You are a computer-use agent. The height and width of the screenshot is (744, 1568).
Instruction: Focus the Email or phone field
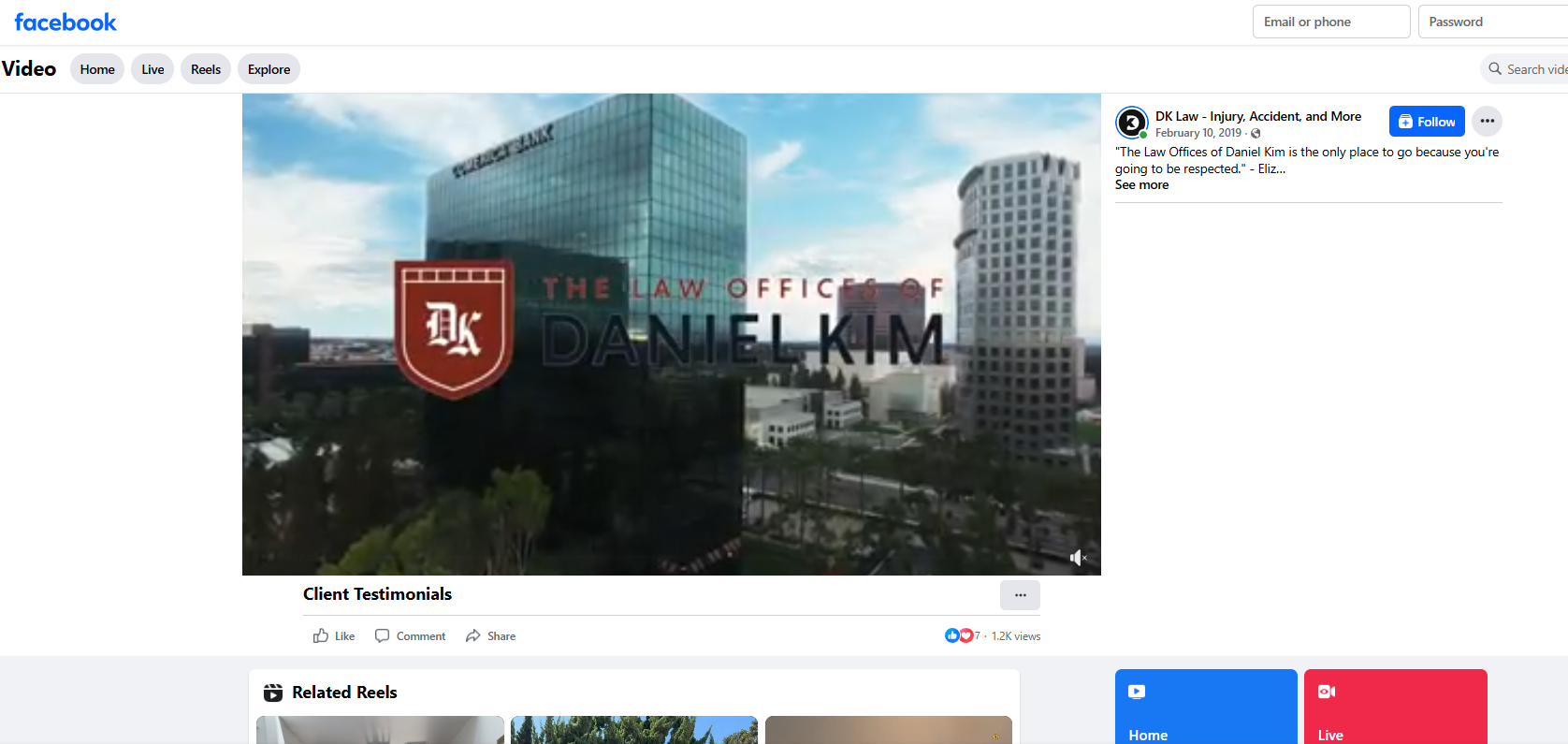1330,22
